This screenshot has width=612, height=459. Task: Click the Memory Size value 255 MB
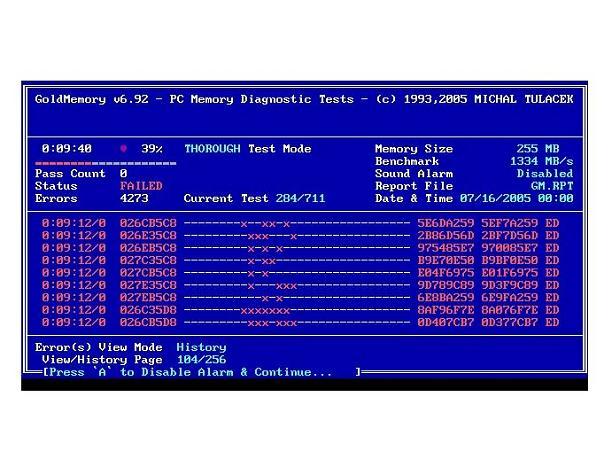pos(537,149)
